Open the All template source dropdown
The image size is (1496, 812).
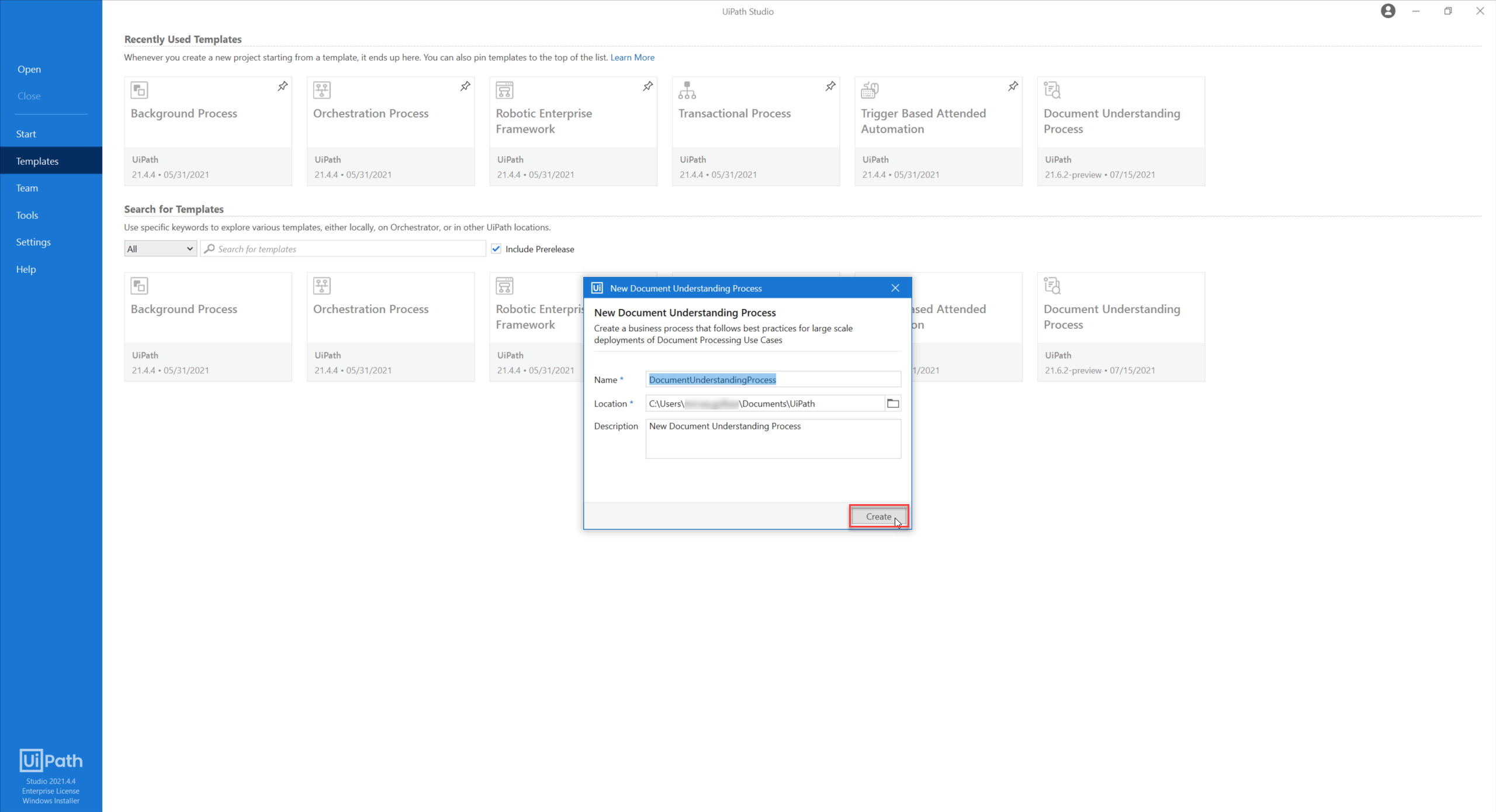(160, 249)
